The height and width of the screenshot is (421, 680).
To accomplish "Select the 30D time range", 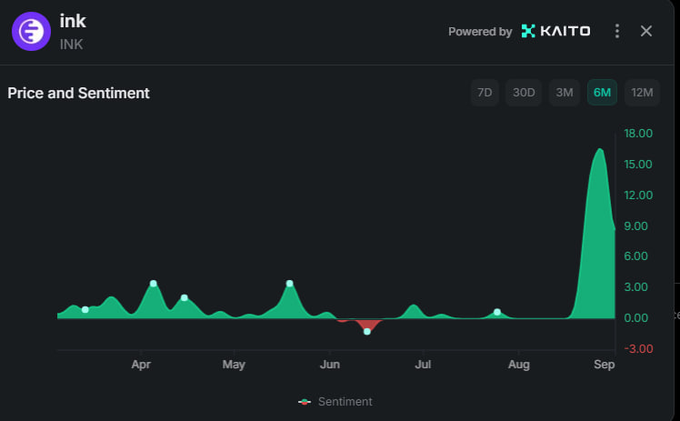I will [x=523, y=92].
